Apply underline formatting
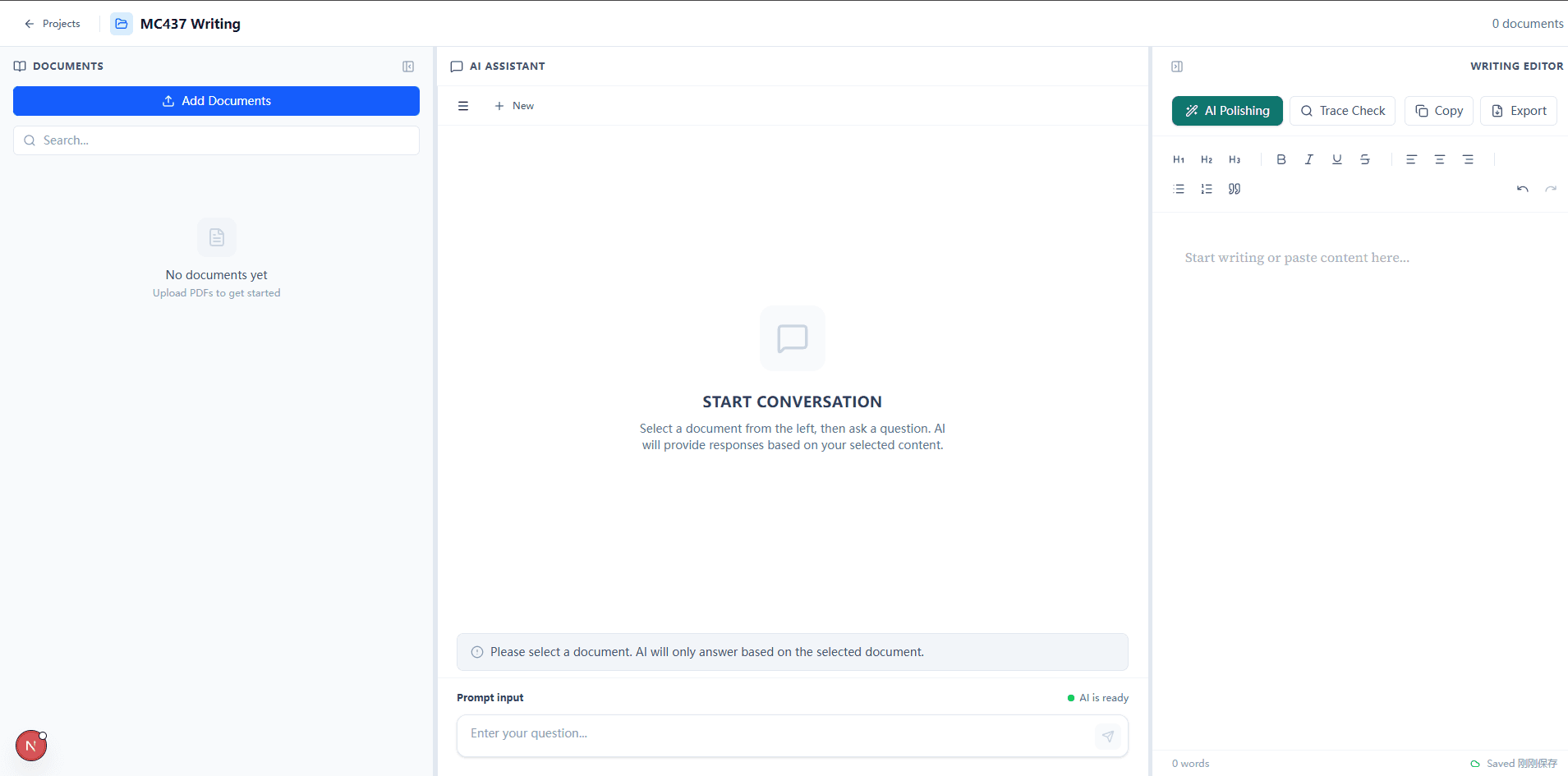This screenshot has width=1568, height=776. [1336, 159]
